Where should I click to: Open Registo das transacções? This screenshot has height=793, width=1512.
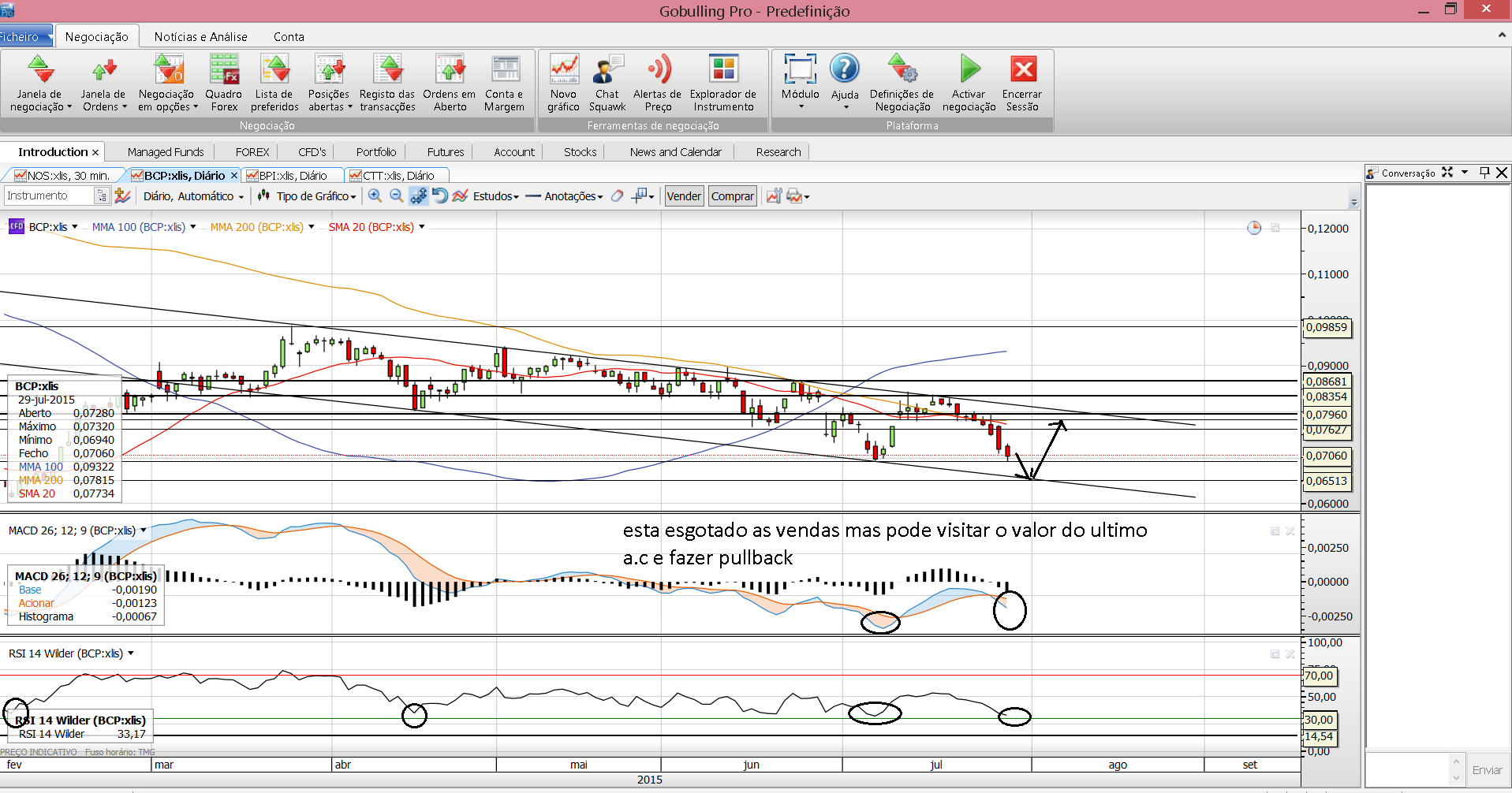[x=387, y=83]
